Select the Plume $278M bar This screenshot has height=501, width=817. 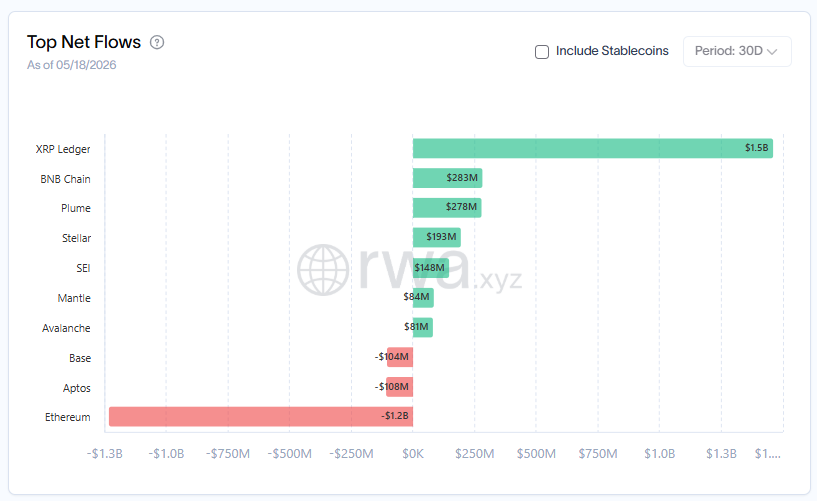[447, 208]
